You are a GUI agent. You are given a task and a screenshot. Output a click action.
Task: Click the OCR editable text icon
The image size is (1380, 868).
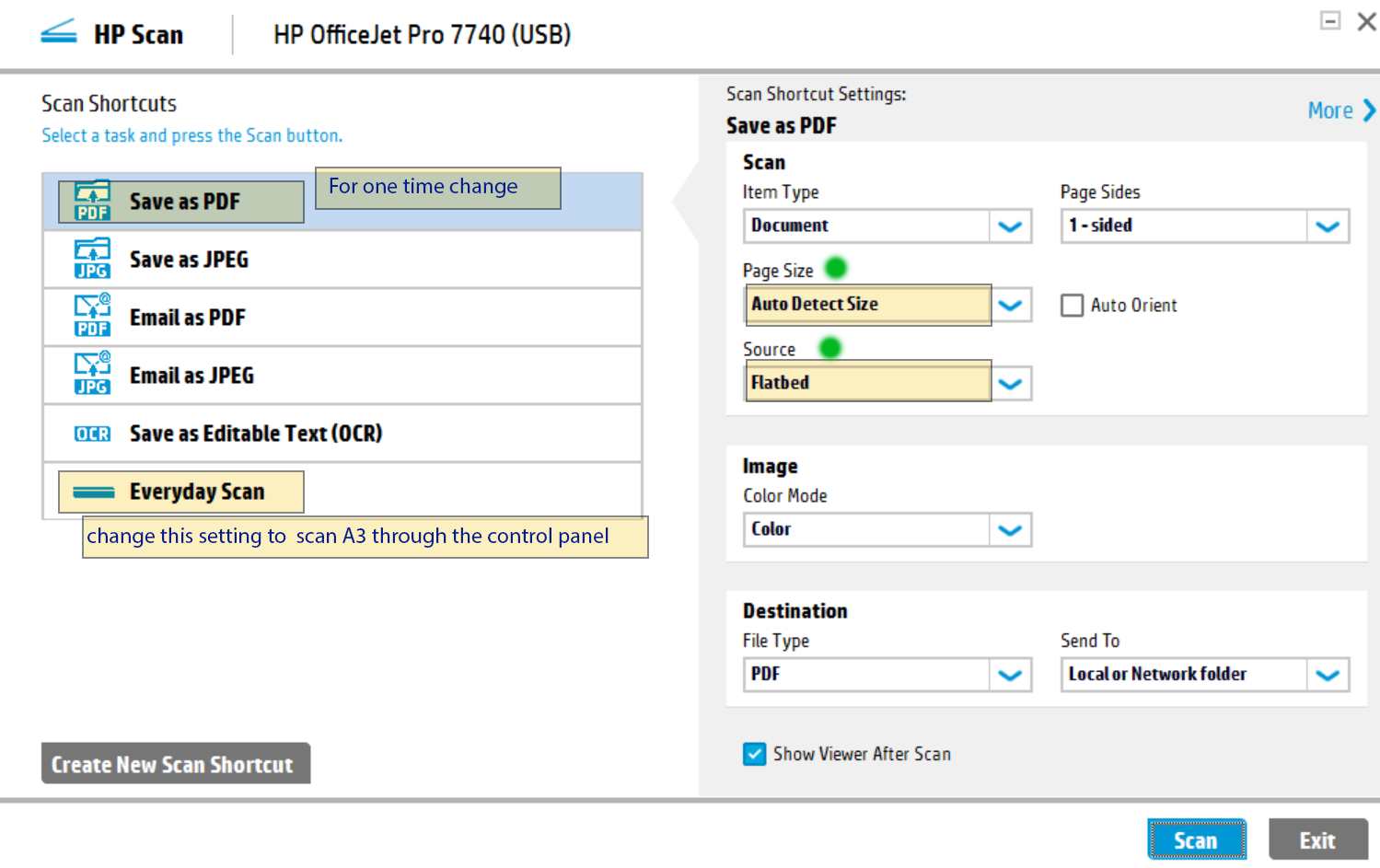point(92,434)
